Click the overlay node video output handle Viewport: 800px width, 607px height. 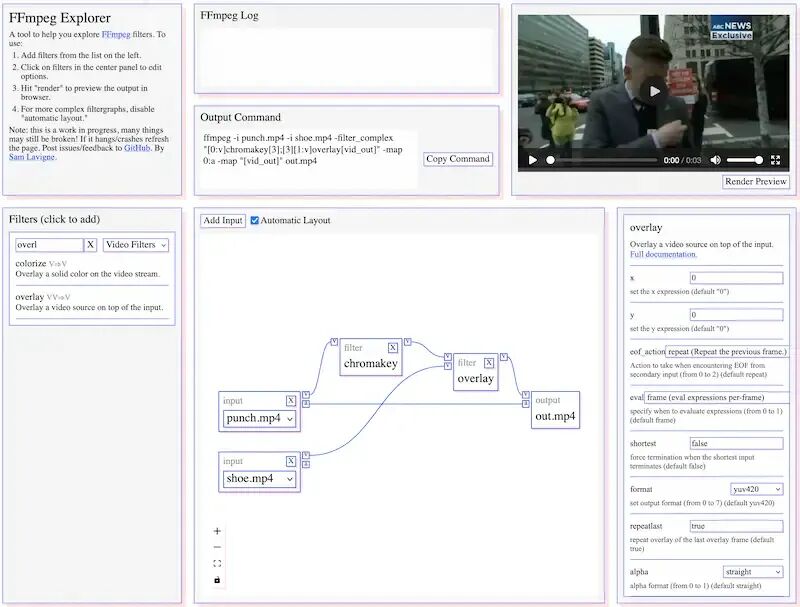click(x=504, y=357)
